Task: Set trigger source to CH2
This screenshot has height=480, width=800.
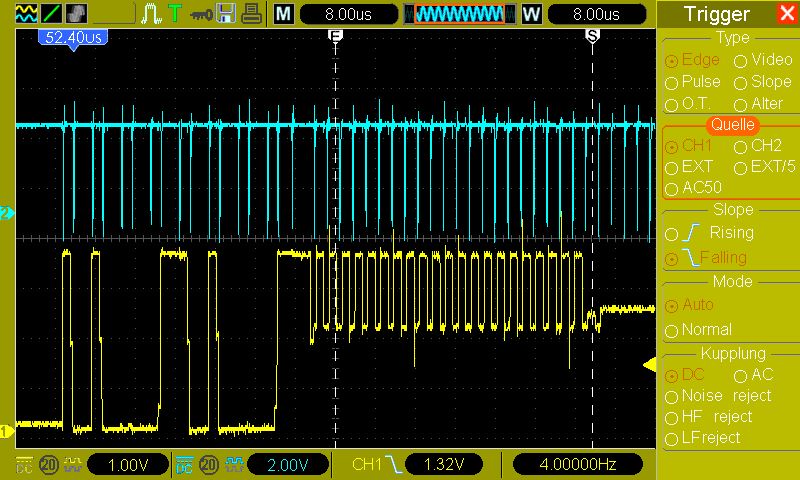Action: point(758,146)
